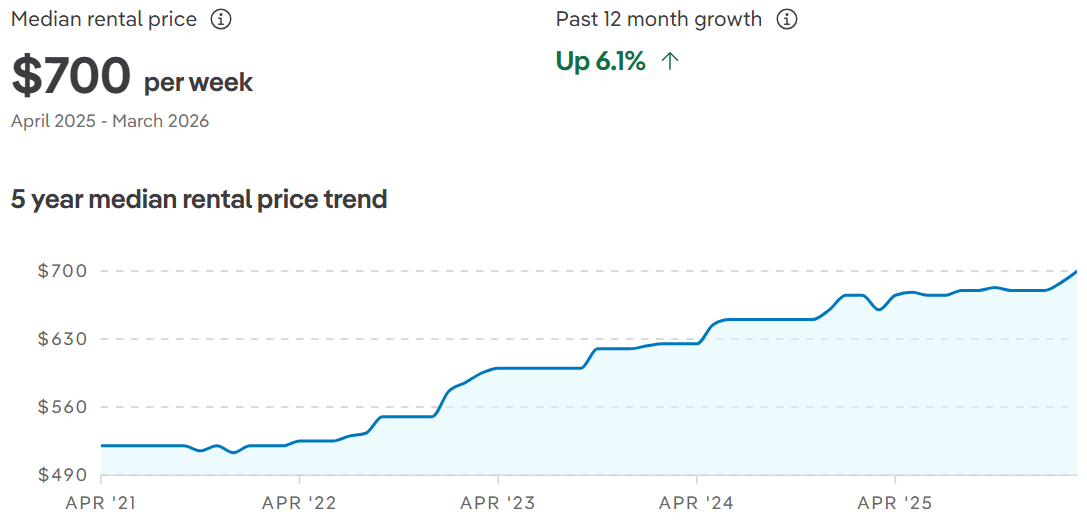Viewport: 1087px width, 525px height.
Task: Select APR '22 on the chart timeline
Action: (300, 503)
